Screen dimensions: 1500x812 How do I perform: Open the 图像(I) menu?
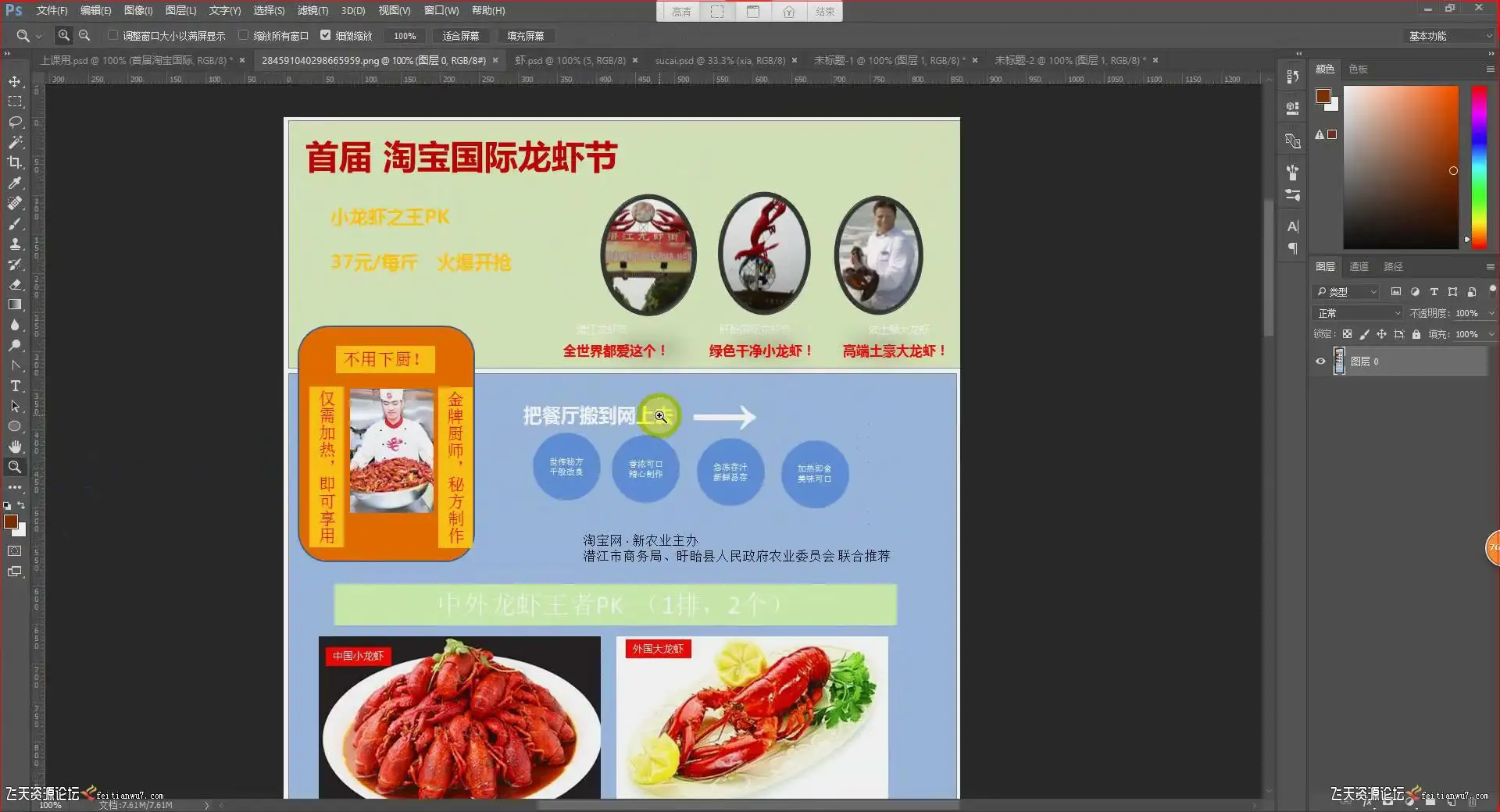pos(138,11)
